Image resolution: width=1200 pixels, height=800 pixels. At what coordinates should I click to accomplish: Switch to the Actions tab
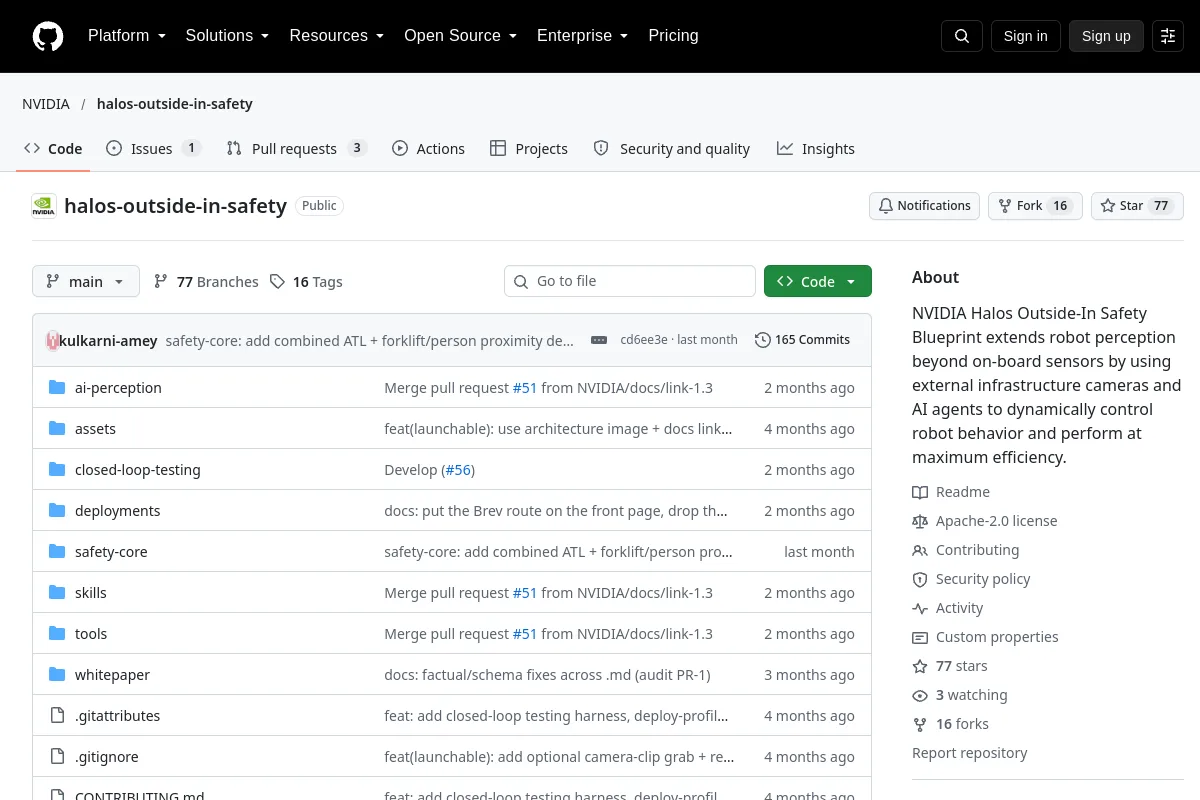click(428, 148)
